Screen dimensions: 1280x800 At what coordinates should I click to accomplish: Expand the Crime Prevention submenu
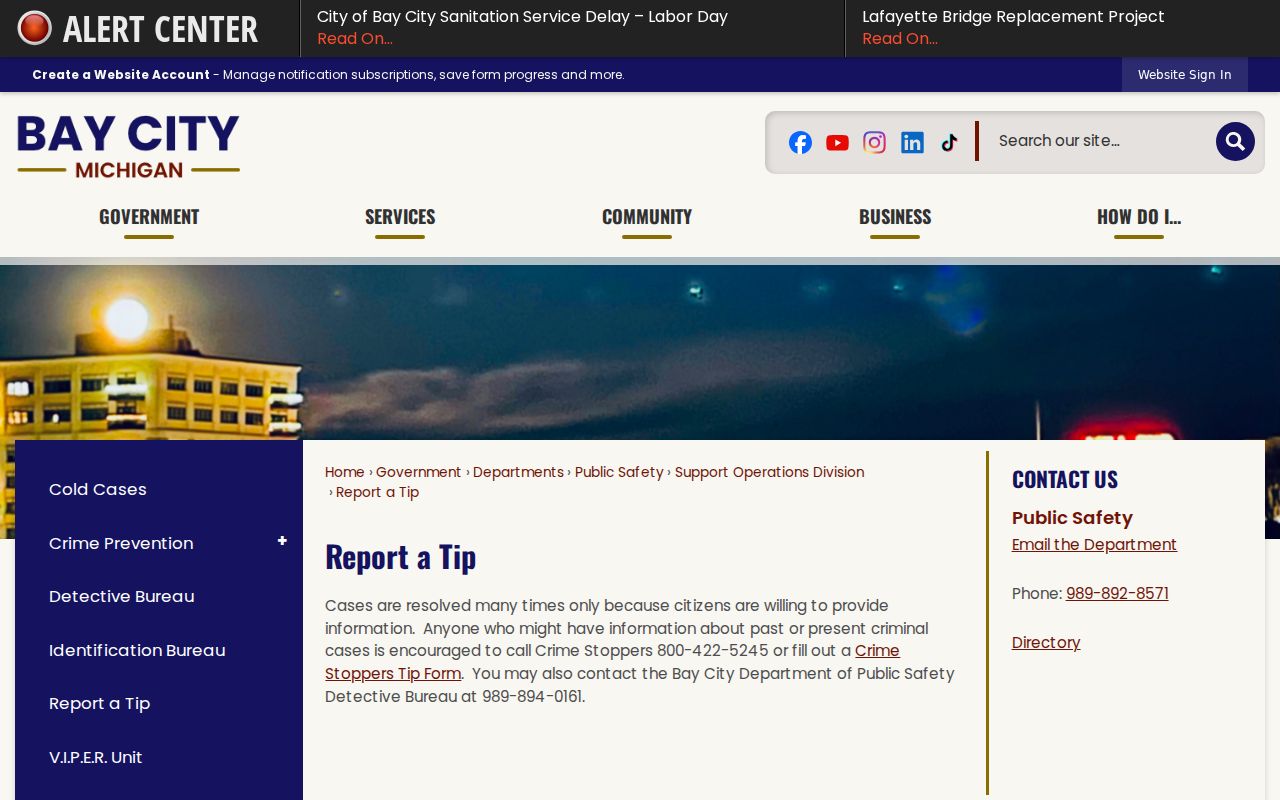point(282,541)
